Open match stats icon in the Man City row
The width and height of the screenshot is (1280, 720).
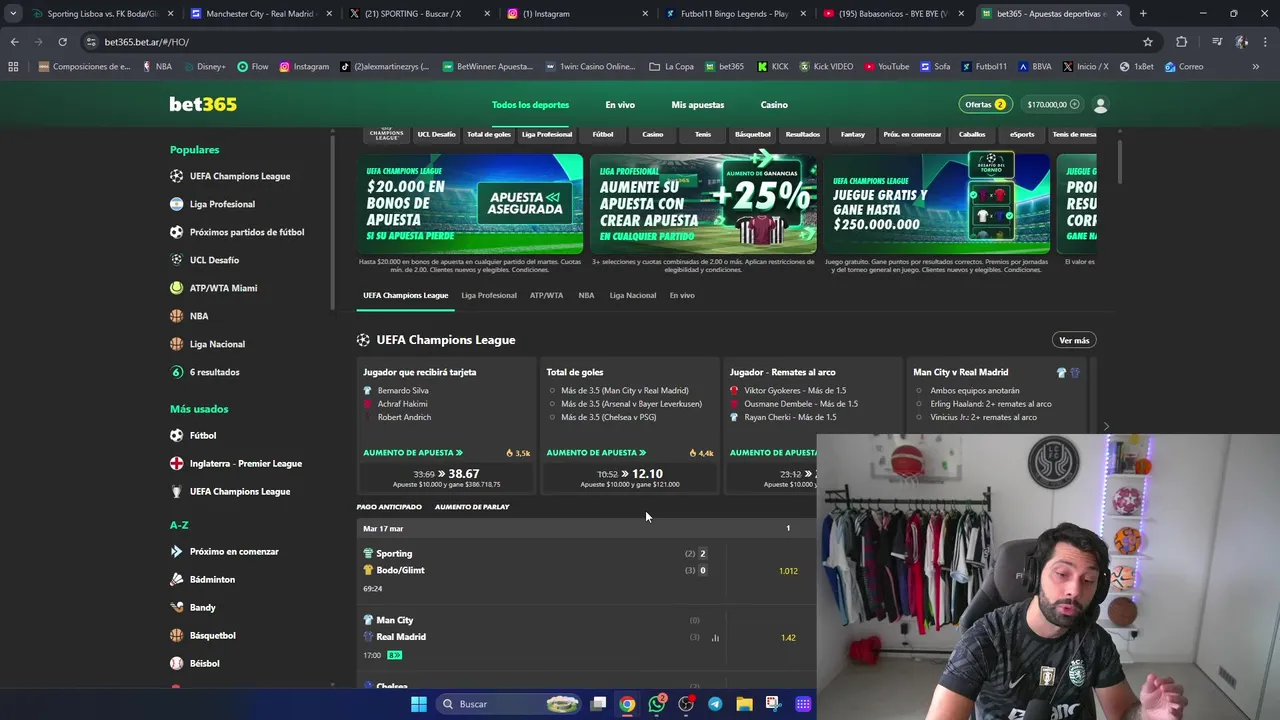pos(715,637)
